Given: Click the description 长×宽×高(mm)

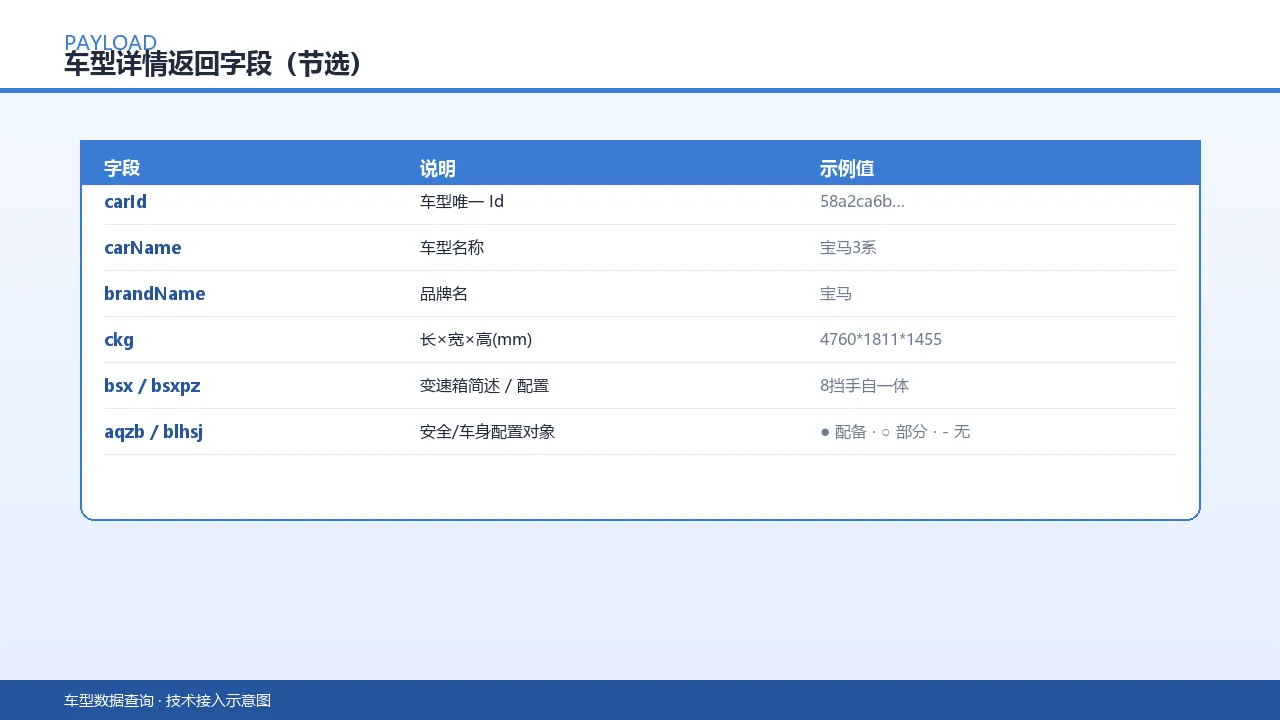Looking at the screenshot, I should click(476, 340).
